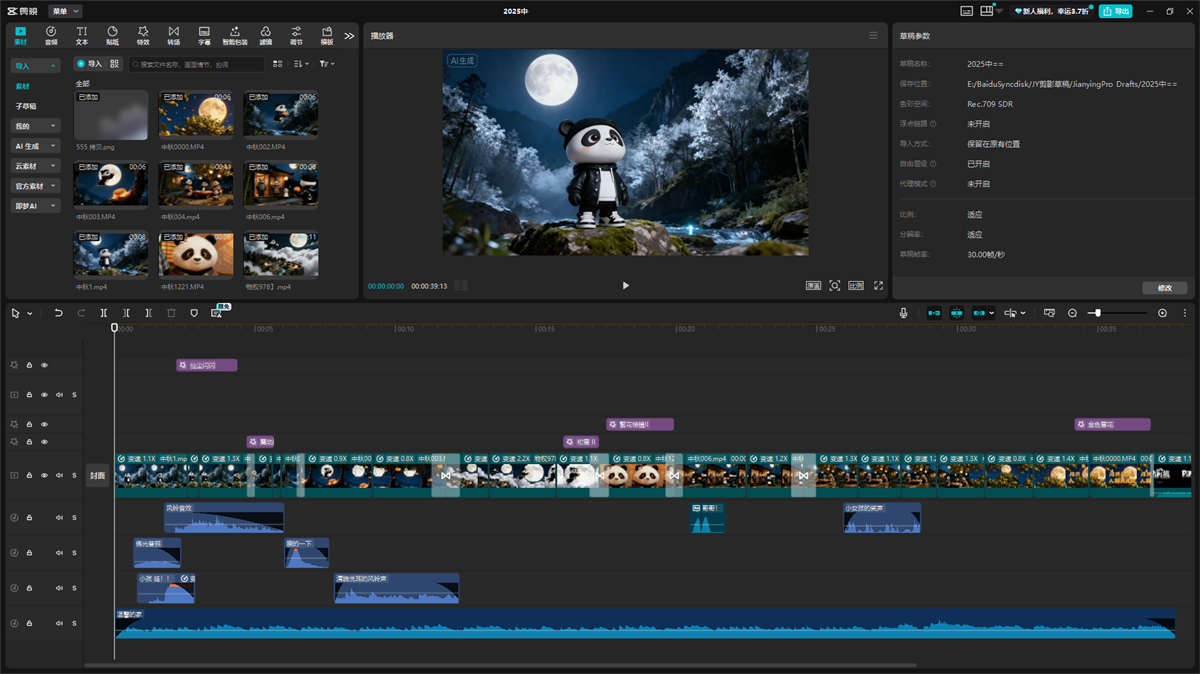Open the 菜单 menu dropdown
The width and height of the screenshot is (1200, 674).
pyautogui.click(x=65, y=11)
